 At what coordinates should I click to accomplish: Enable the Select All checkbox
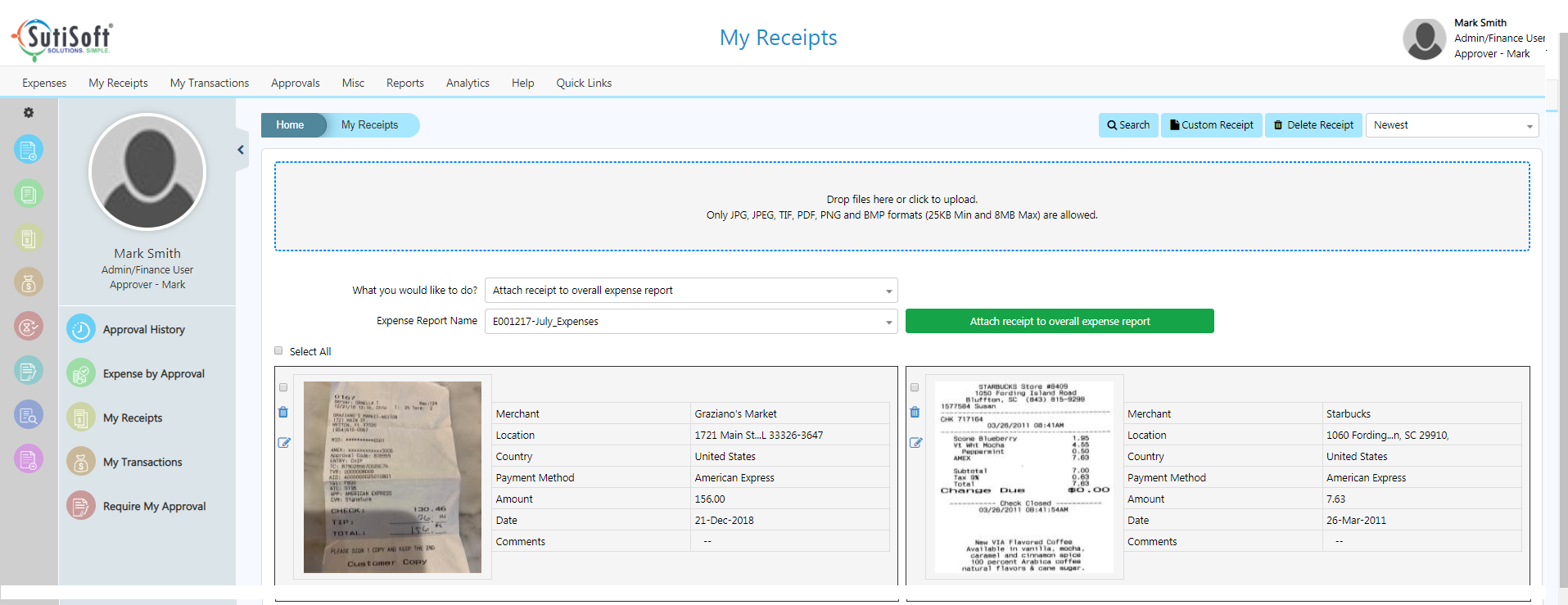click(x=278, y=351)
